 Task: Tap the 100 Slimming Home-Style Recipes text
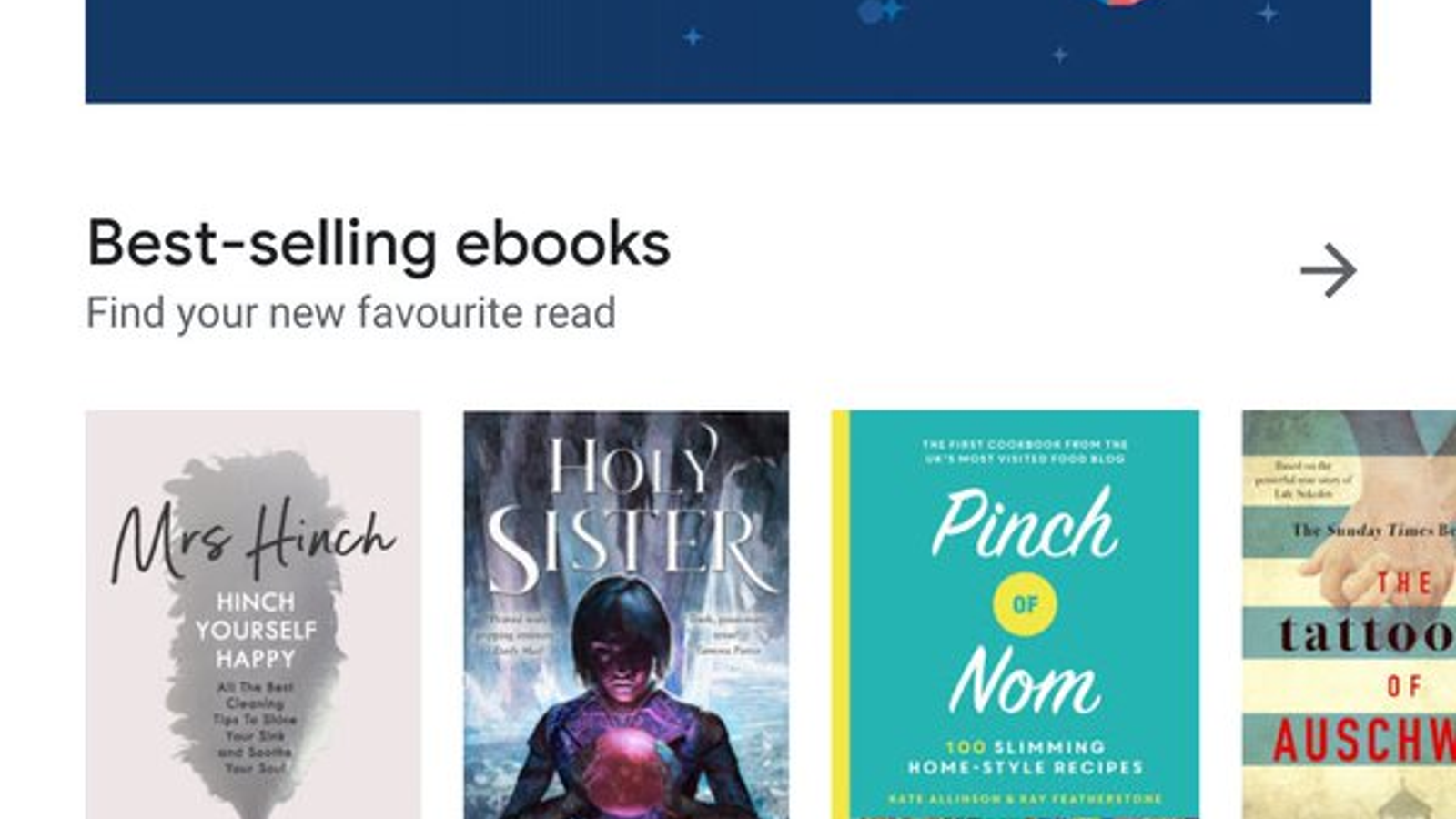pos(1025,757)
